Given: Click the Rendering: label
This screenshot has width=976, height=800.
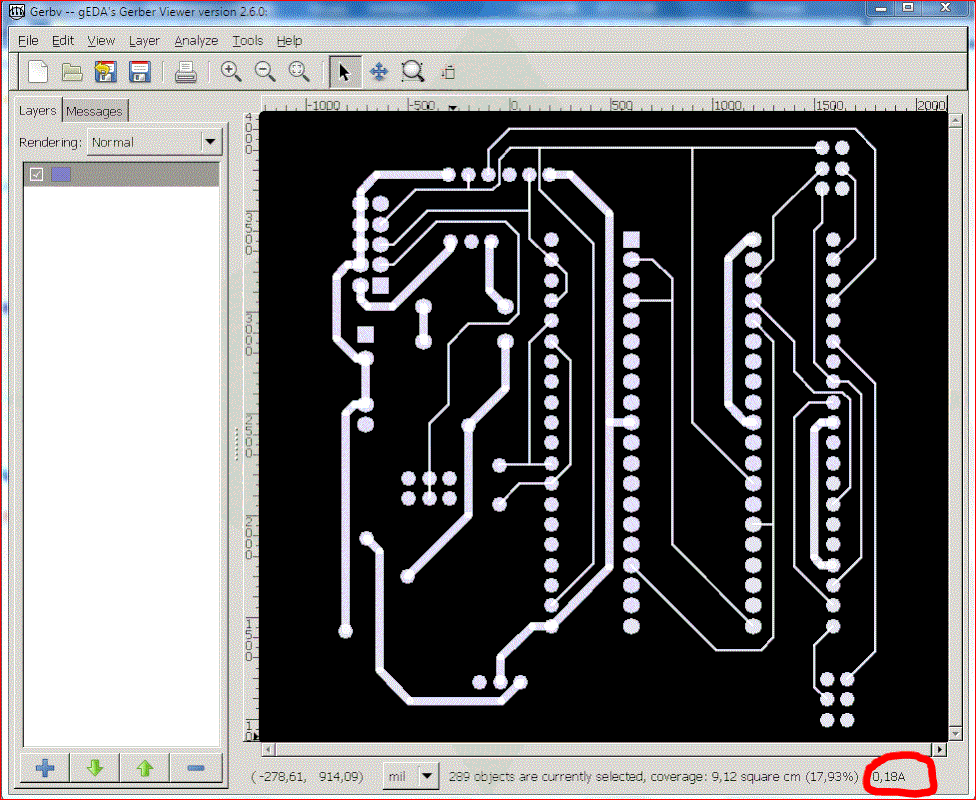Looking at the screenshot, I should click(x=50, y=143).
